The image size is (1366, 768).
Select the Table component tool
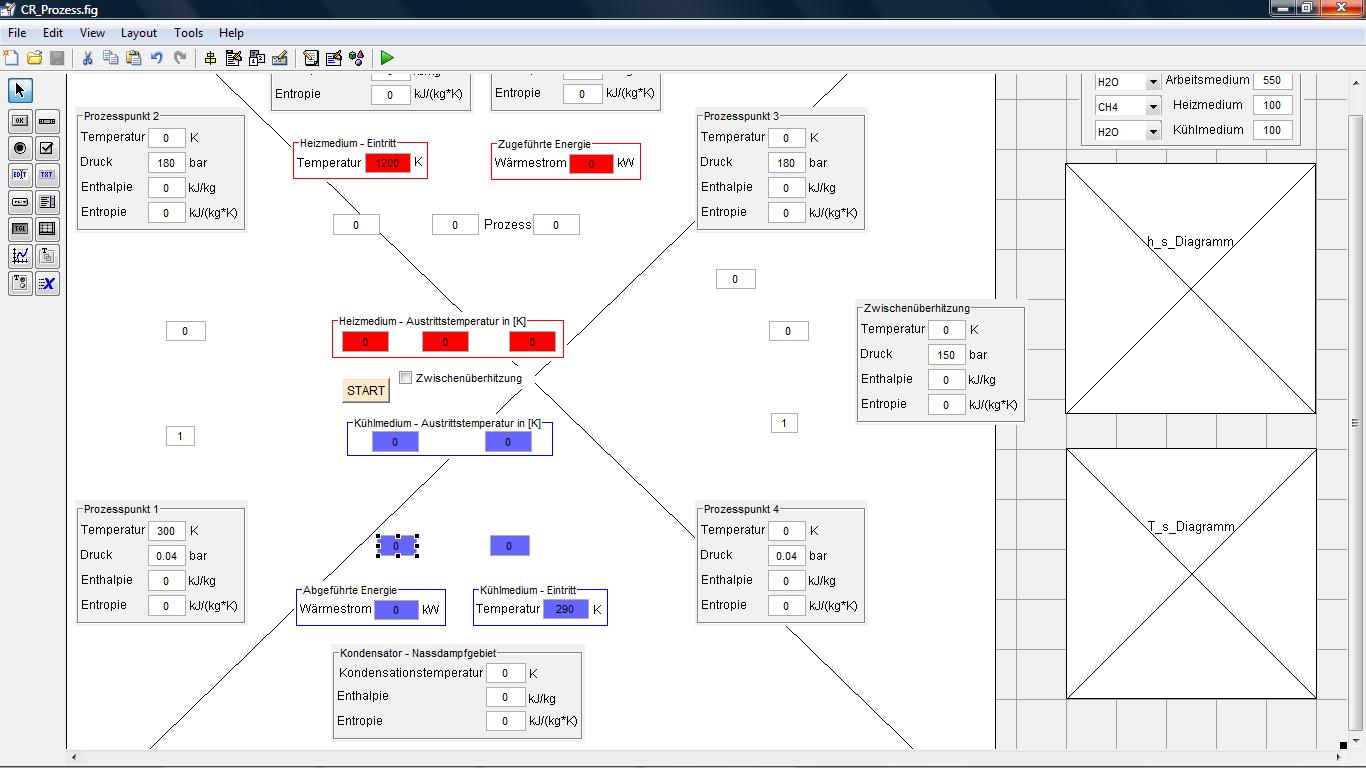47,229
